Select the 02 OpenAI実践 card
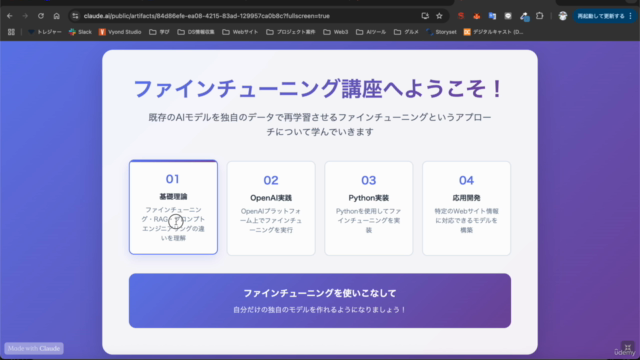Screen dimensions: 640x360 (271, 208)
